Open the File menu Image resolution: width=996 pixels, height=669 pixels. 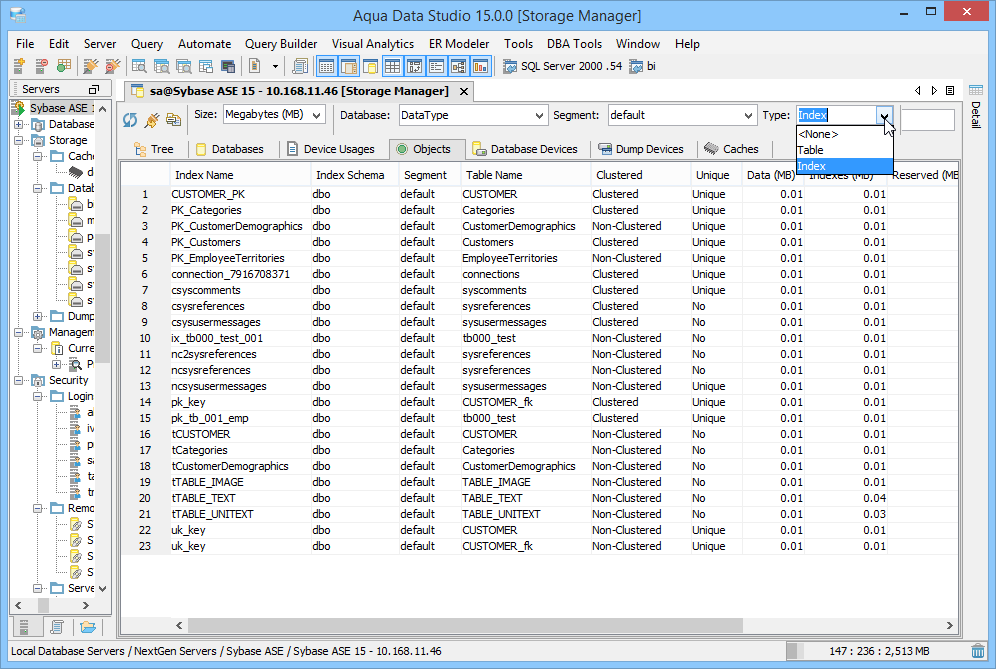25,44
